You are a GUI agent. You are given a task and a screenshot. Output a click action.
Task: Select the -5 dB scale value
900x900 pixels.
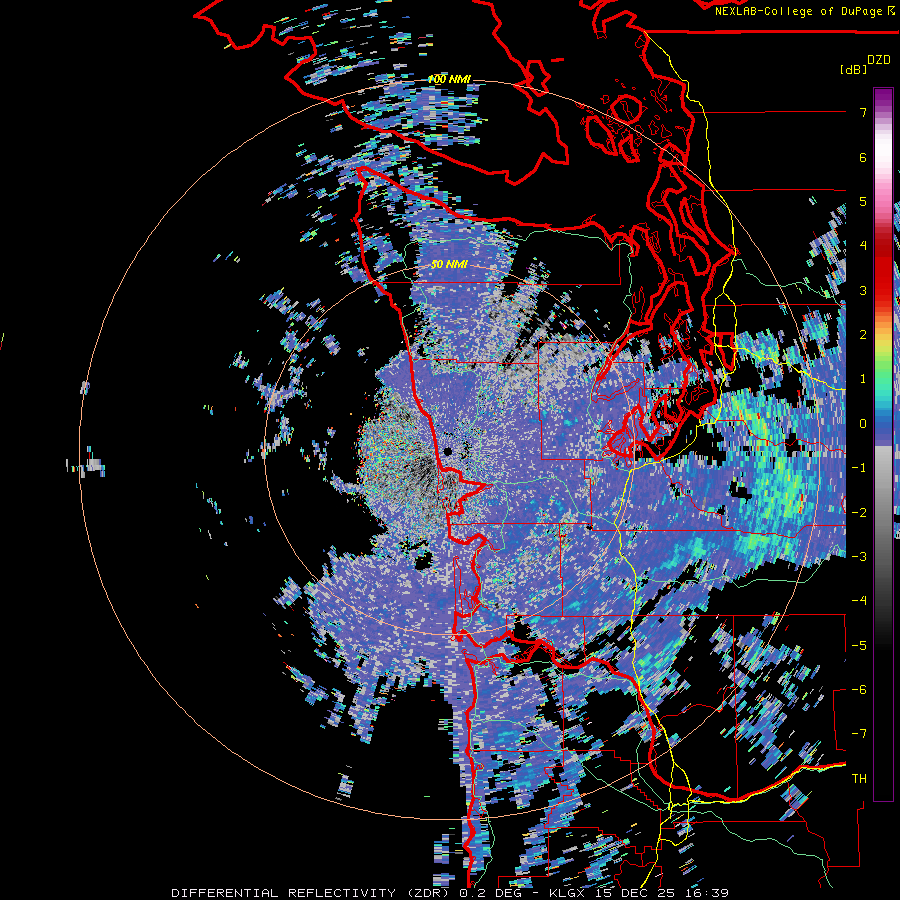pyautogui.click(x=859, y=645)
